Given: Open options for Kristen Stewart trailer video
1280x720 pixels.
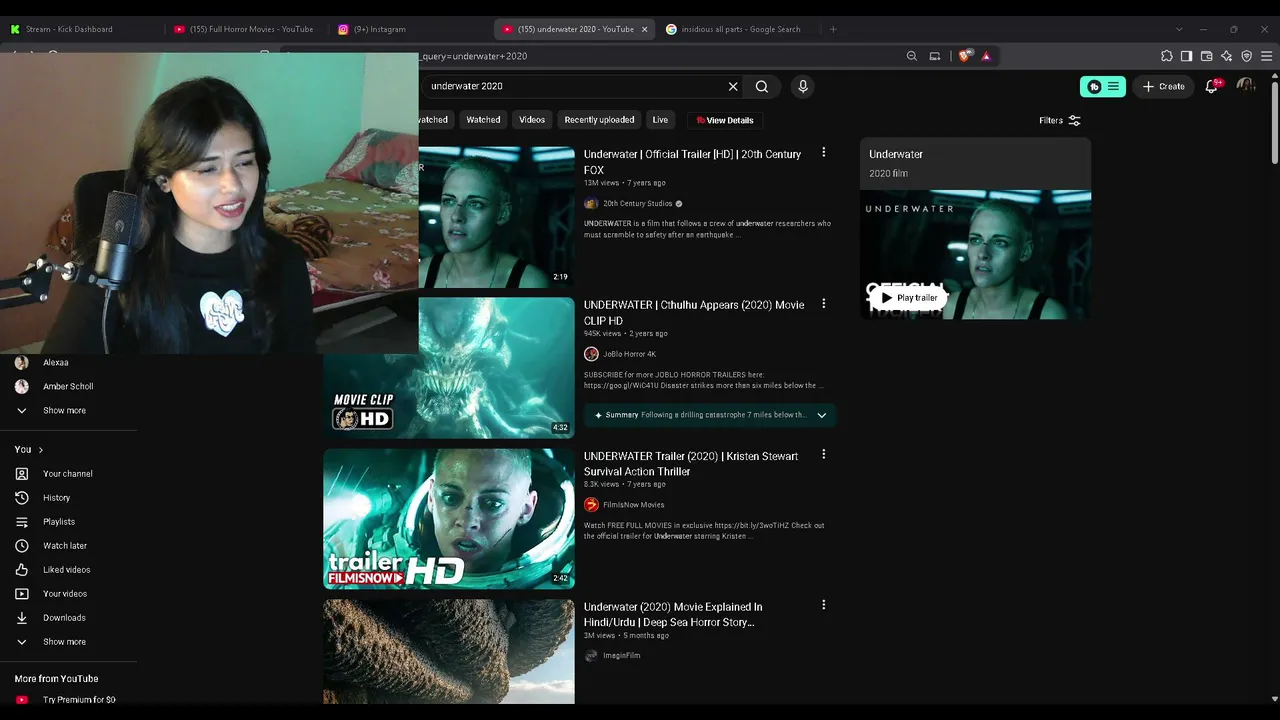Looking at the screenshot, I should click(x=823, y=455).
